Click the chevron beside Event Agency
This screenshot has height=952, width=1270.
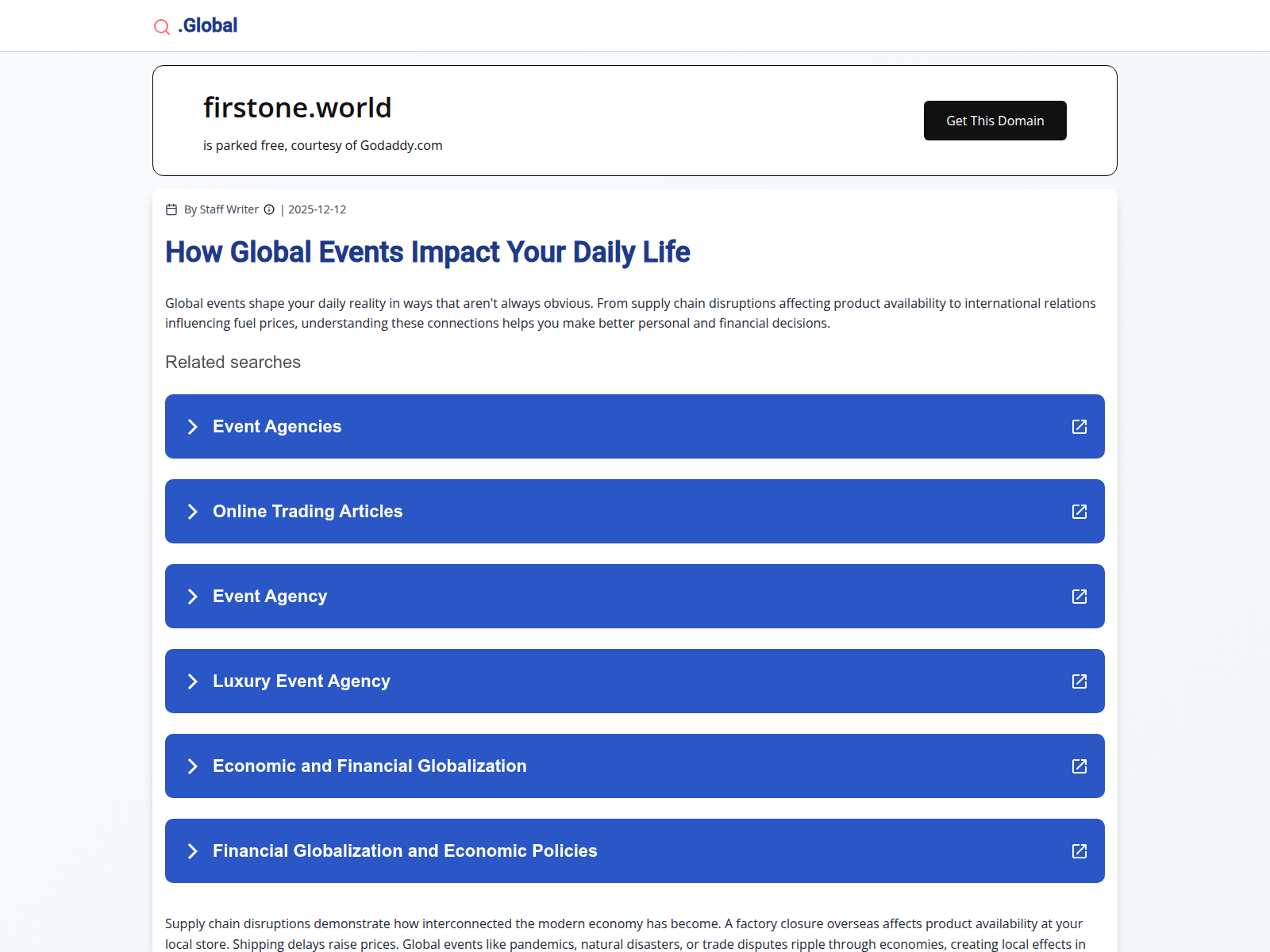192,597
